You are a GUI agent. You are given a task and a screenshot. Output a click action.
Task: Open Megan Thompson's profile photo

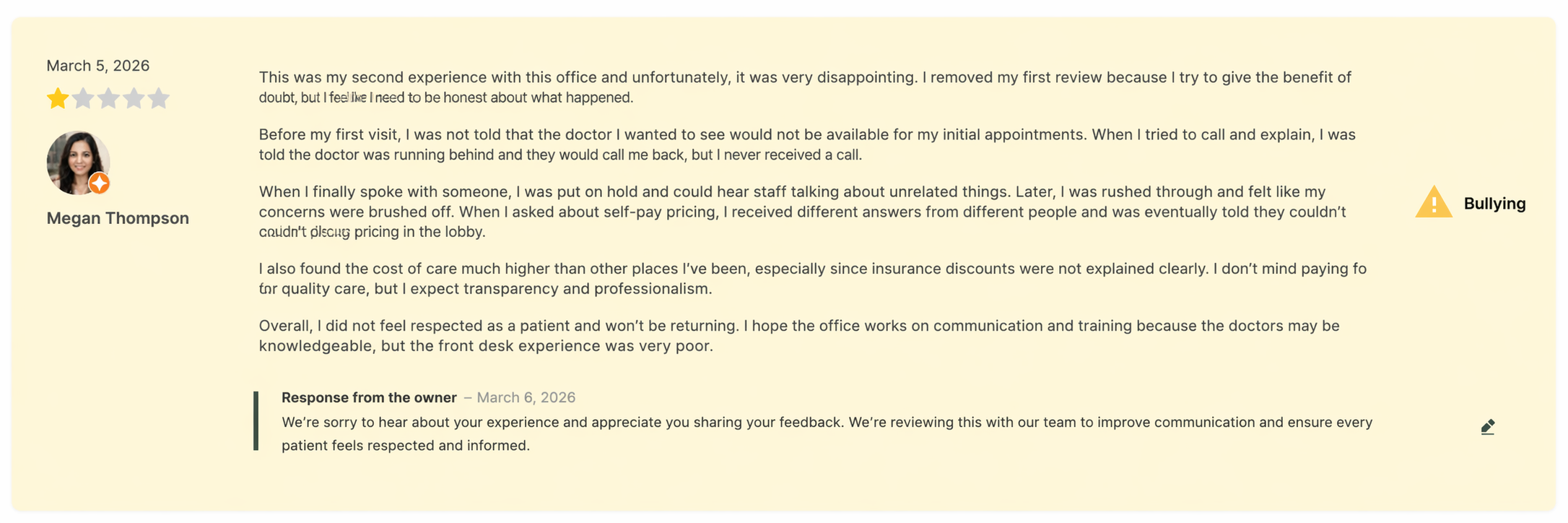(78, 163)
